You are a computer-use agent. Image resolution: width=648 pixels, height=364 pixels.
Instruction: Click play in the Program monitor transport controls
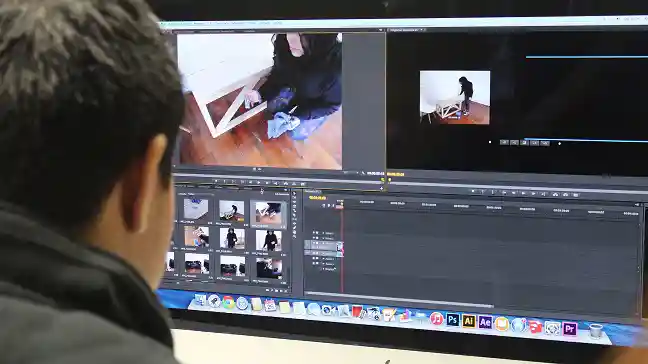(x=524, y=193)
